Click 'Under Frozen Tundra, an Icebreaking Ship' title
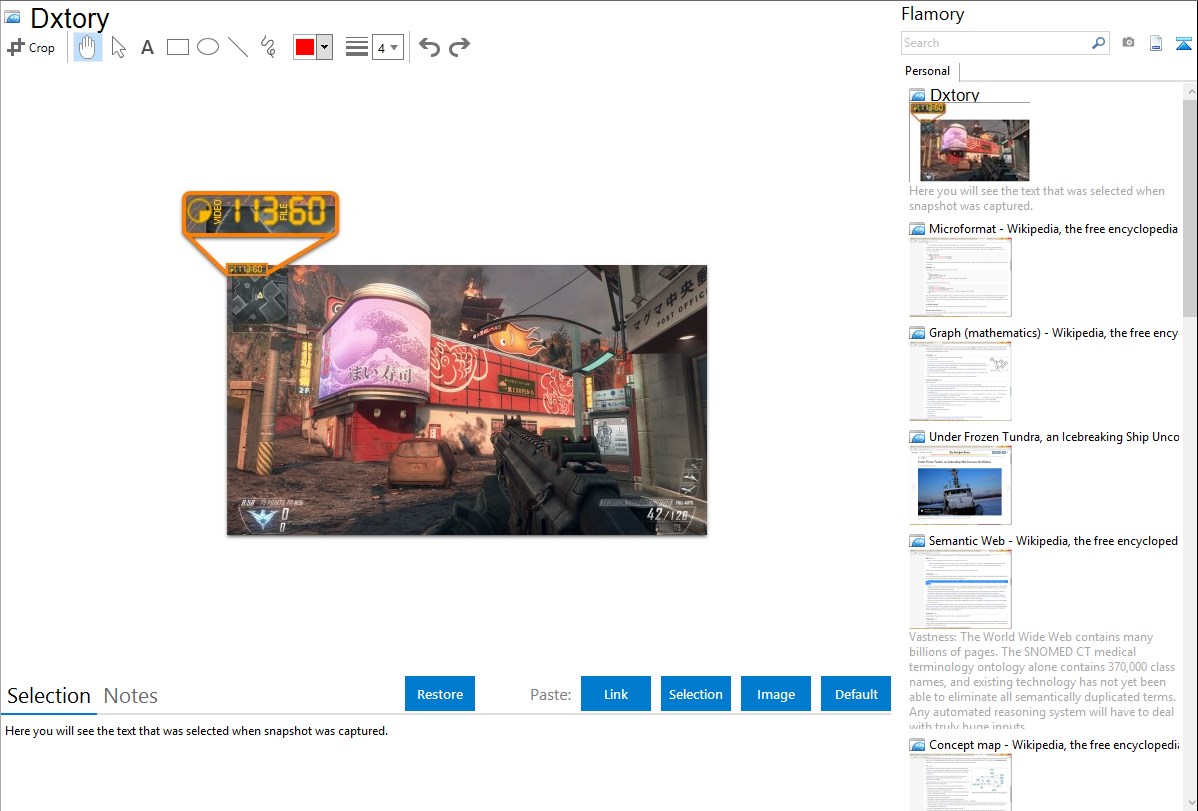Viewport: 1198px width, 811px height. click(1054, 436)
